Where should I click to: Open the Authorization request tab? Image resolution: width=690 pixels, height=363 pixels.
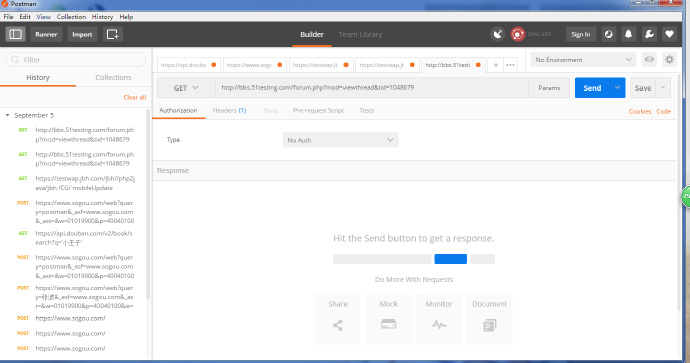pyautogui.click(x=178, y=110)
